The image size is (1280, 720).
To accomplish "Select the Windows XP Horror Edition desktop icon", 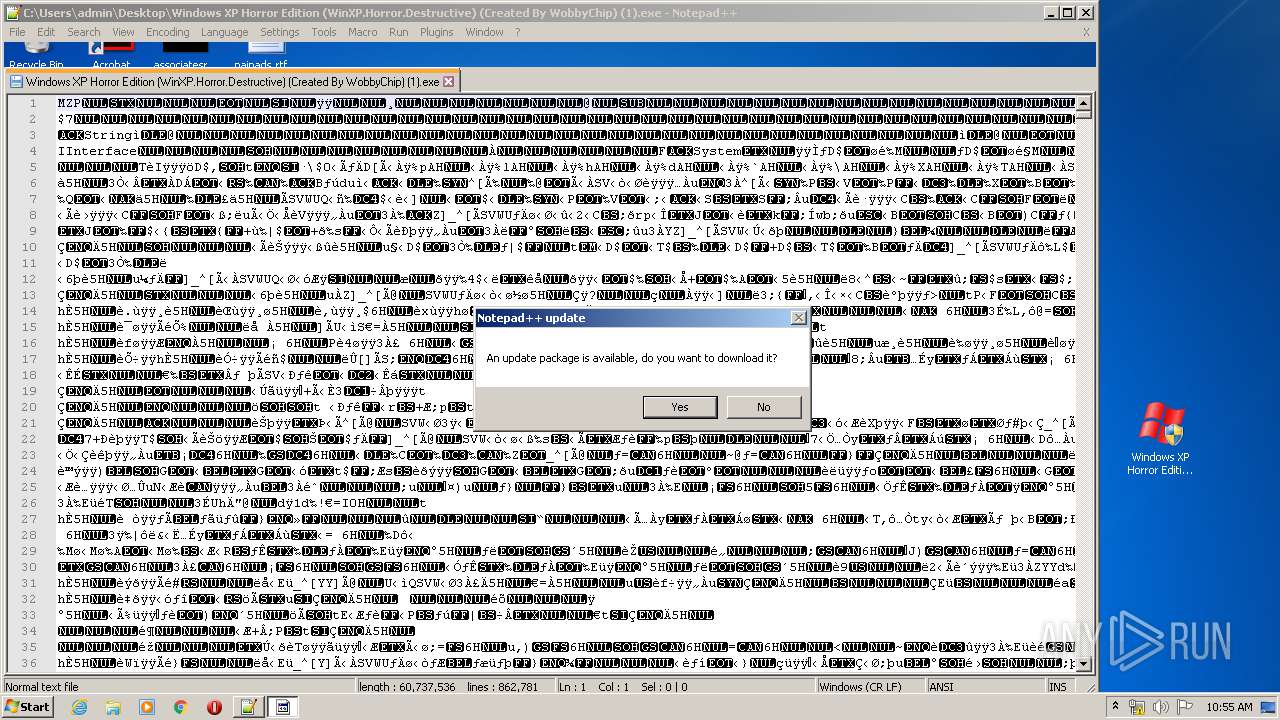I will pyautogui.click(x=1160, y=439).
